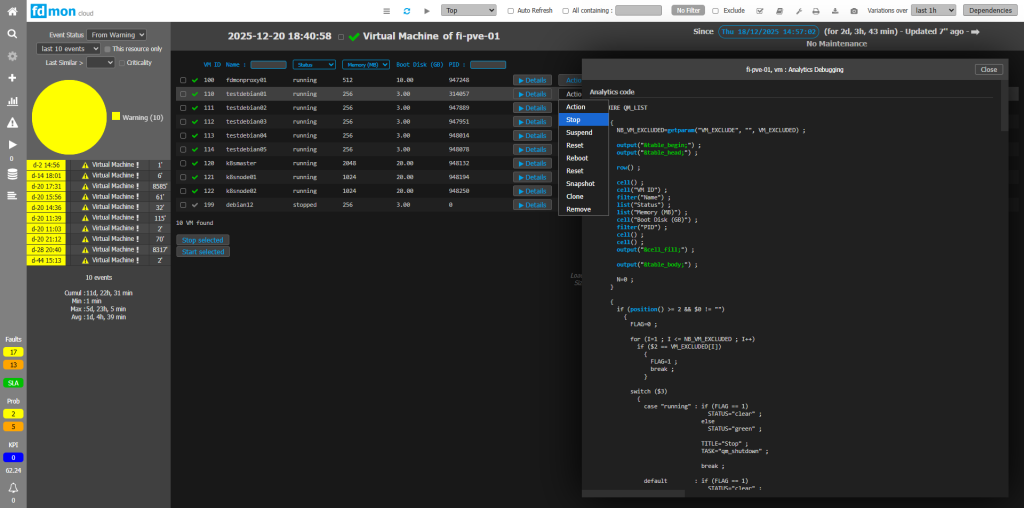
Task: Click the printer icon in top toolbar
Action: click(817, 10)
